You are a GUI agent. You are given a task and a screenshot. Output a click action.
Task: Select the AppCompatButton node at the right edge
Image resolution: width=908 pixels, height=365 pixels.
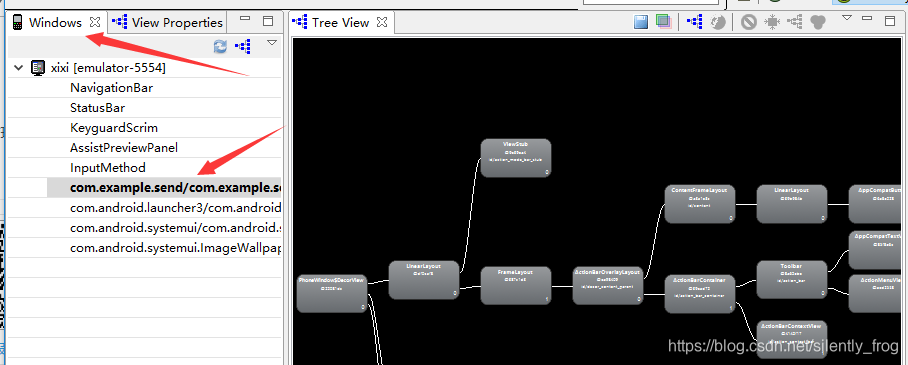[876, 204]
